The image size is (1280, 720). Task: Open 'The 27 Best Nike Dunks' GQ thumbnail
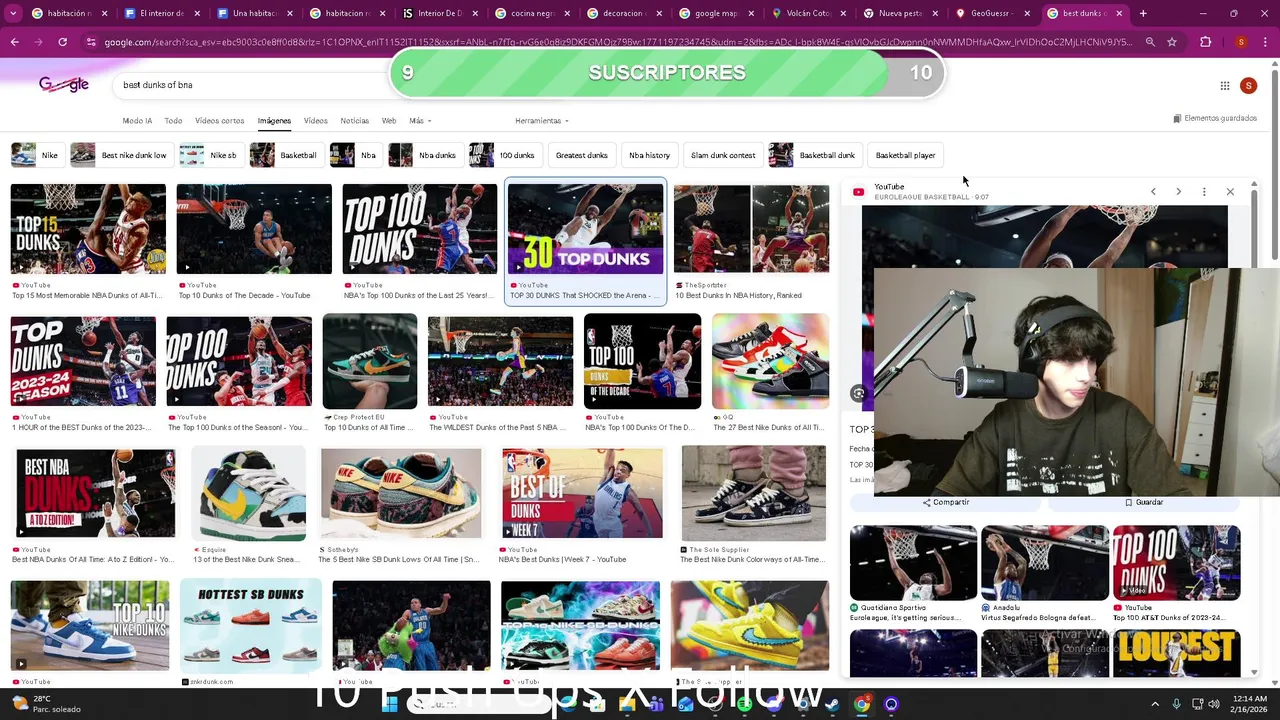tap(770, 361)
